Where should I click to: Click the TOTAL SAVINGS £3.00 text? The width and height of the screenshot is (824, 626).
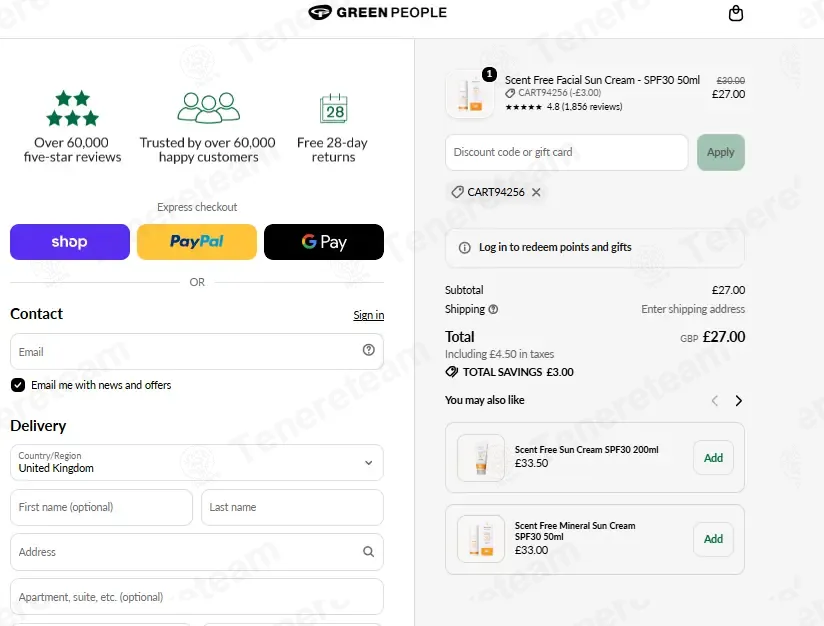click(x=518, y=372)
